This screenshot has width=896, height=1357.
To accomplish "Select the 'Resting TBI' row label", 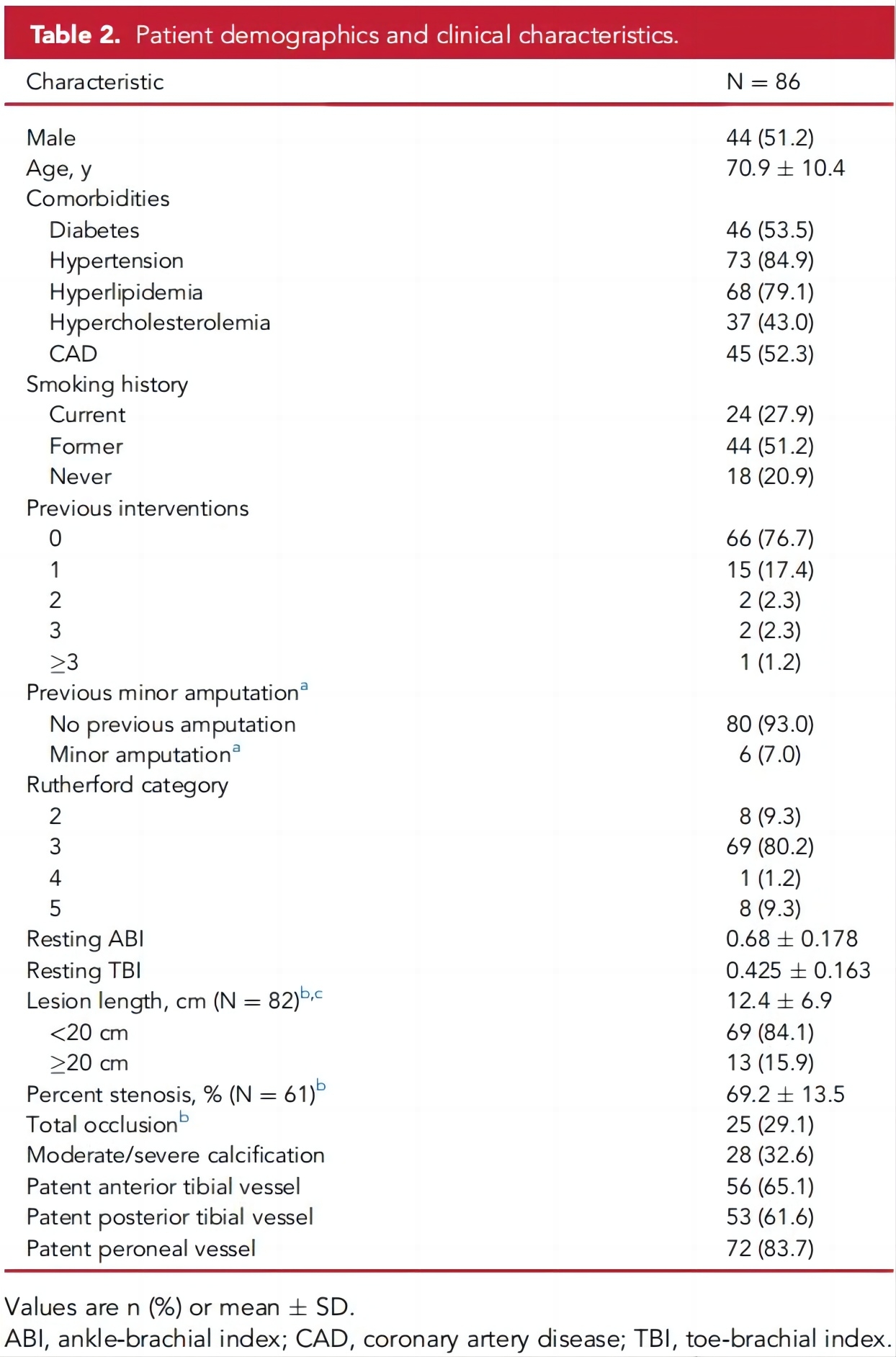I will (x=84, y=971).
